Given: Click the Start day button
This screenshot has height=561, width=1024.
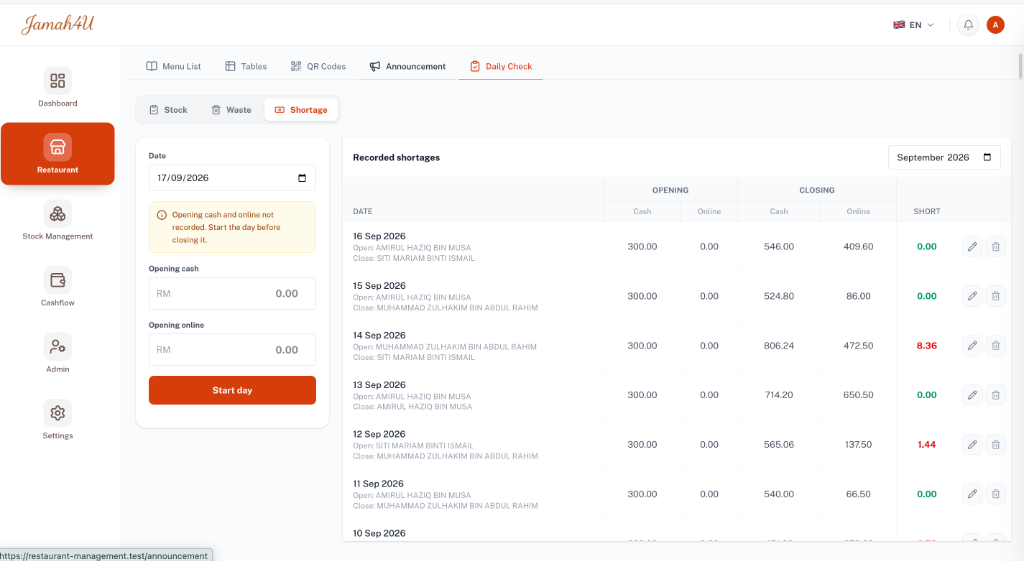Looking at the screenshot, I should click(232, 390).
